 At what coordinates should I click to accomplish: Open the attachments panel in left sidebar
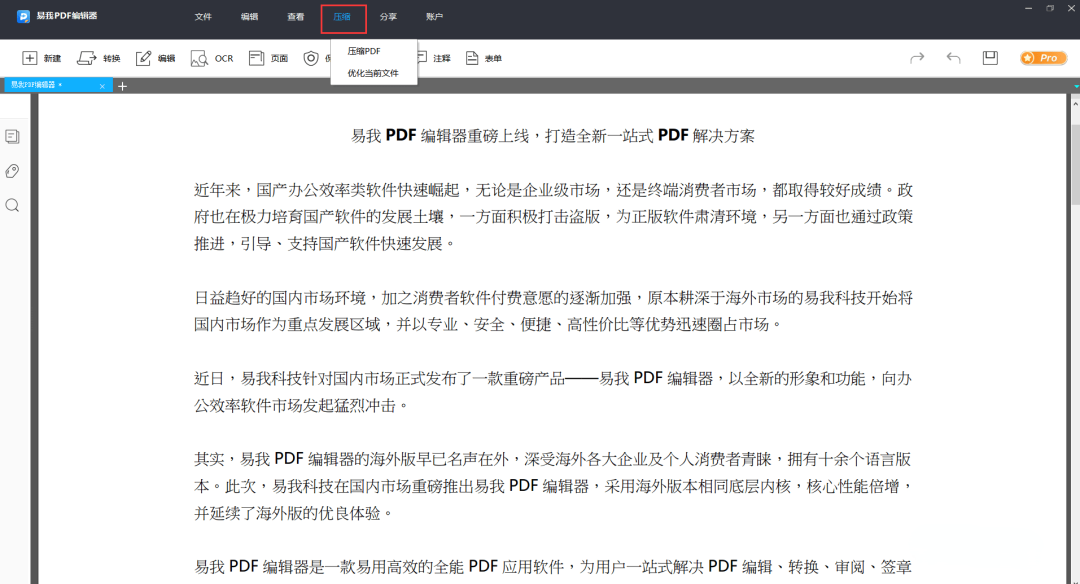tap(12, 171)
